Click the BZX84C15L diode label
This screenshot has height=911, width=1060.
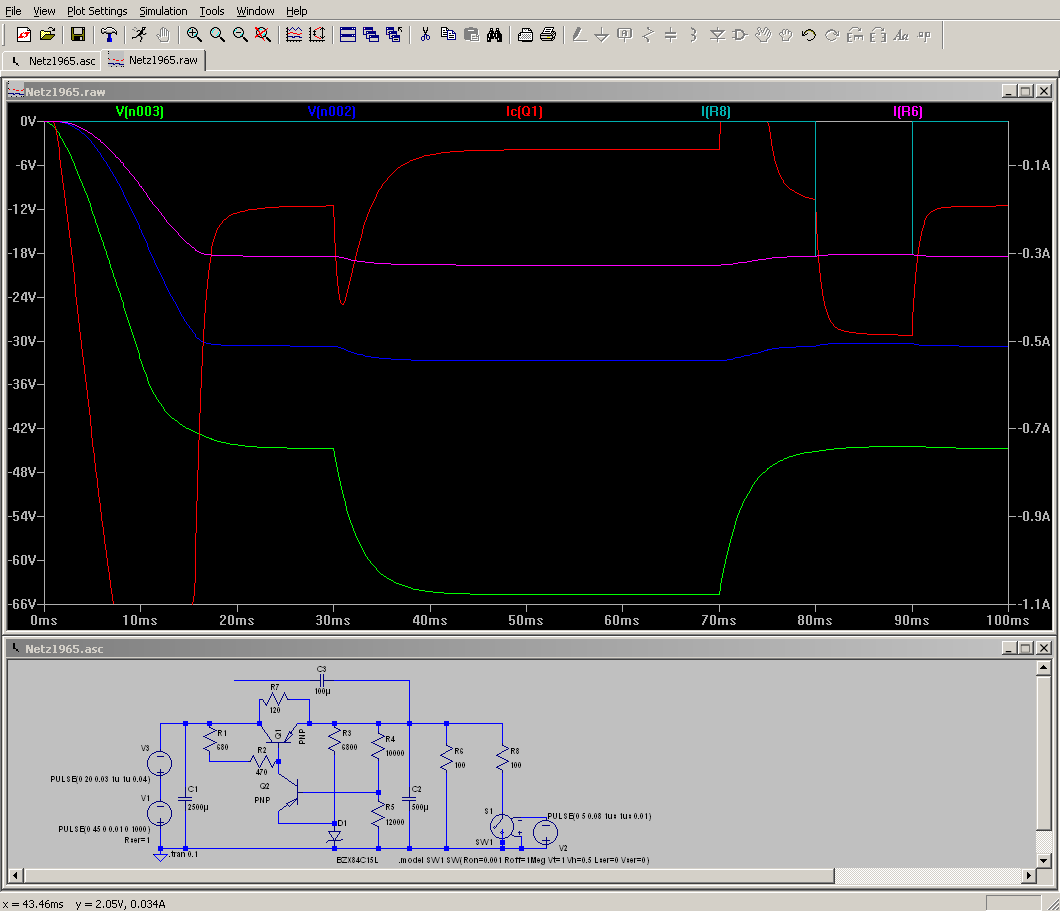358,860
